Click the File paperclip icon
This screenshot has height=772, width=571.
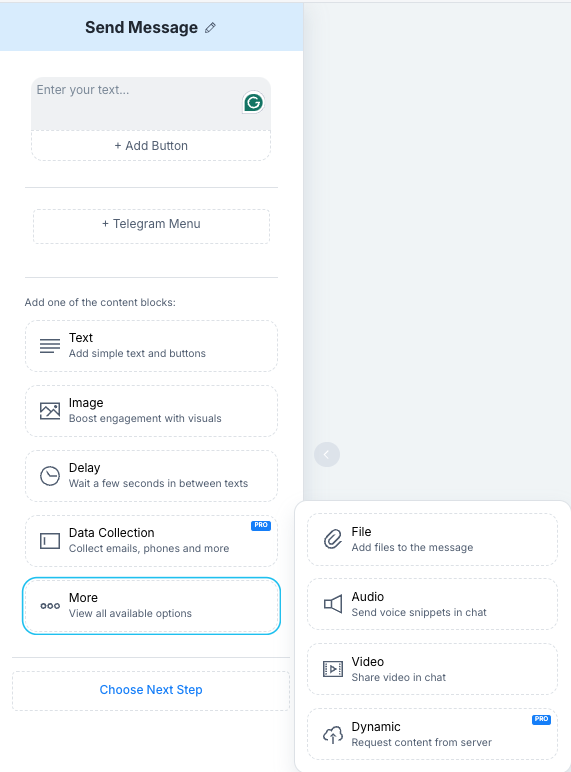333,539
